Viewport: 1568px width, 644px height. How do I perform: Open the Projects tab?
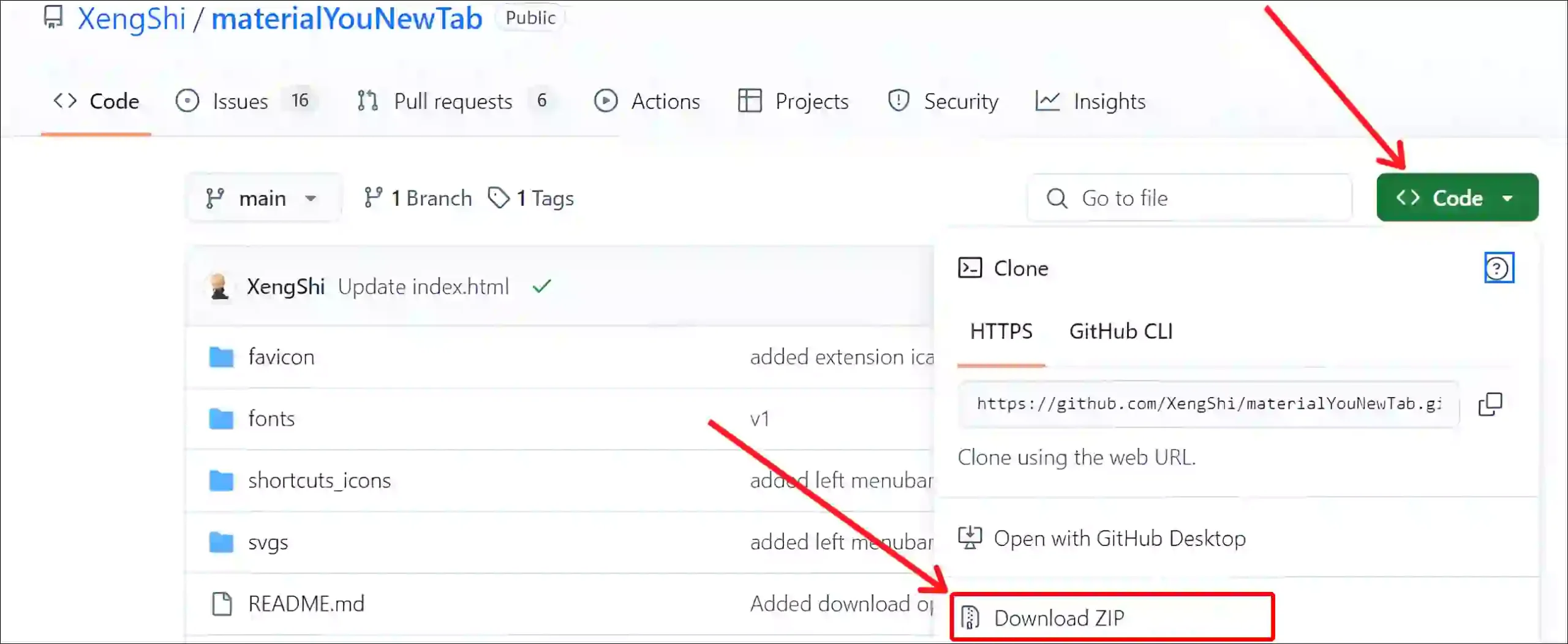pos(793,101)
